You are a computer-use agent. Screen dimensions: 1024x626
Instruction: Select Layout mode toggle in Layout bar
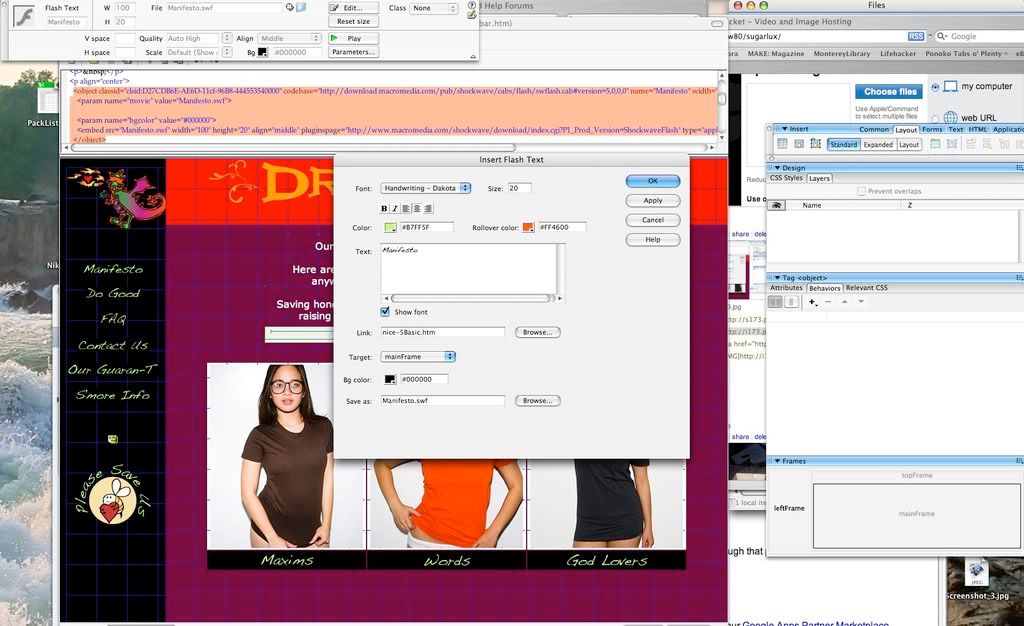coord(908,144)
